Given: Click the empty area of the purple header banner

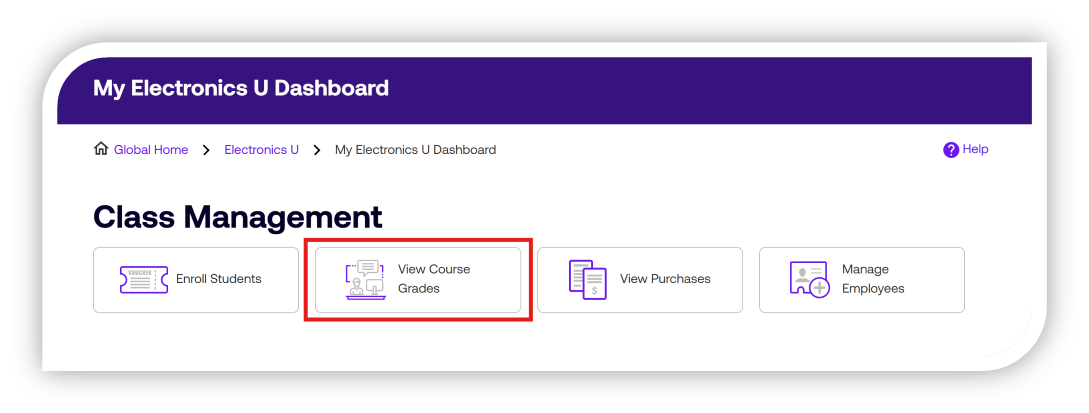Looking at the screenshot, I should 700,88.
